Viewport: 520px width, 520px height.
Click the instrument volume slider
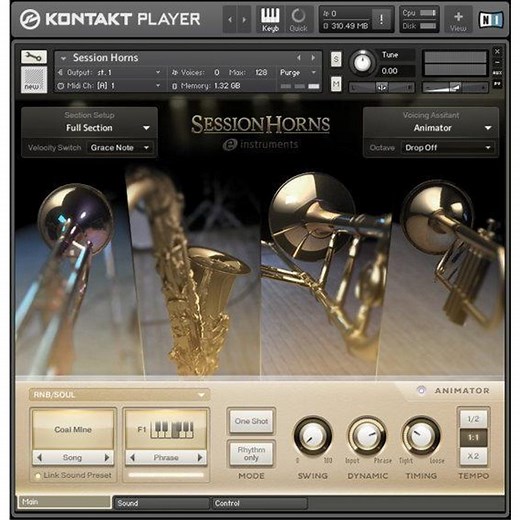455,87
